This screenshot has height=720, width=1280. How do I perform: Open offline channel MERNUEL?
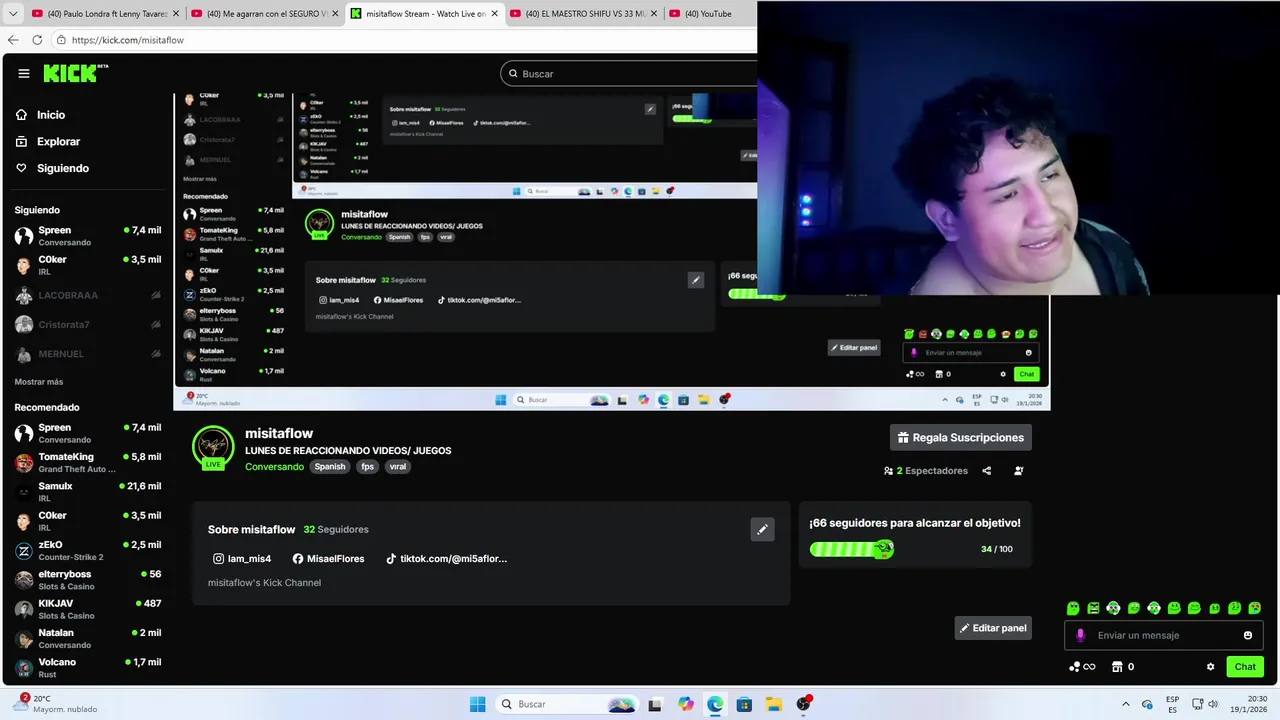(x=88, y=354)
